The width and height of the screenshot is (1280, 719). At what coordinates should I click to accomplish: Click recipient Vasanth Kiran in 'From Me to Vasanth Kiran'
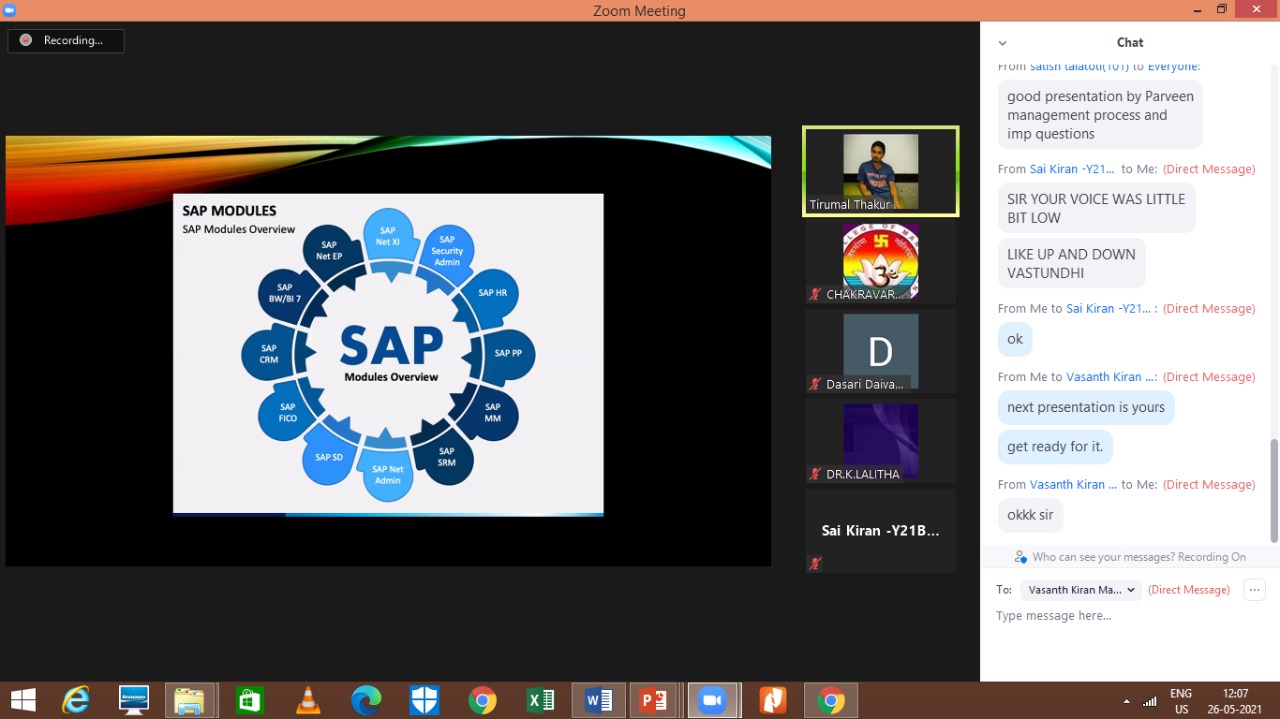click(x=1111, y=377)
